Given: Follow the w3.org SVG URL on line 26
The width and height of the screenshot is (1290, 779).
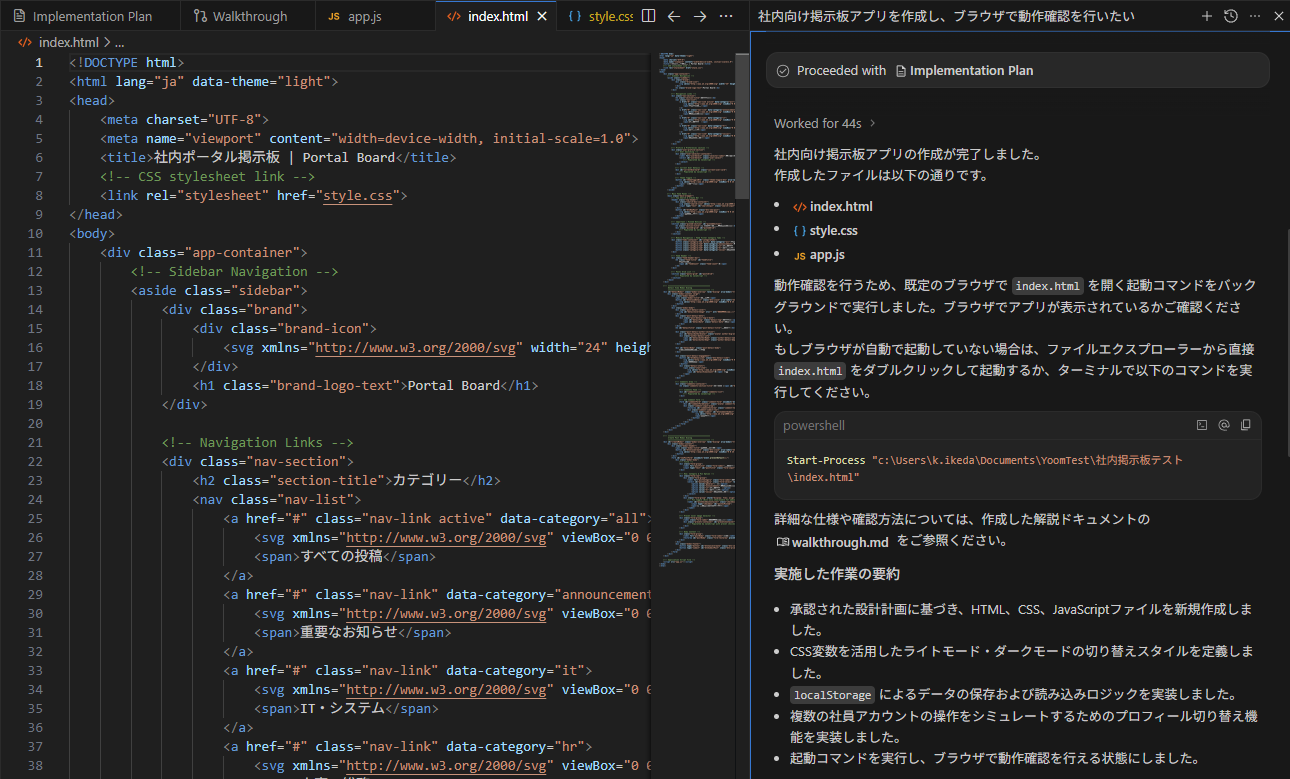Looking at the screenshot, I should click(447, 537).
